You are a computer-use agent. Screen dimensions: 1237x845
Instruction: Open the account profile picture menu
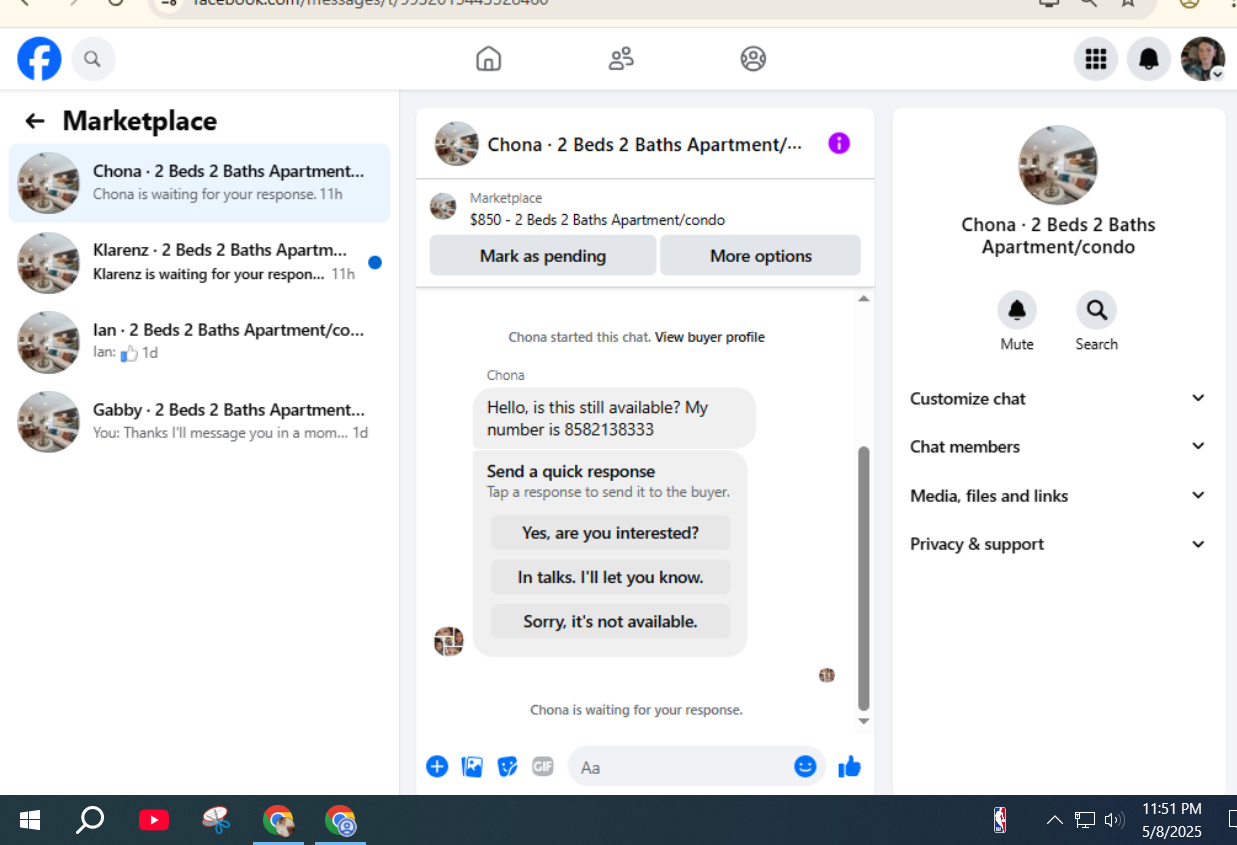[1203, 59]
